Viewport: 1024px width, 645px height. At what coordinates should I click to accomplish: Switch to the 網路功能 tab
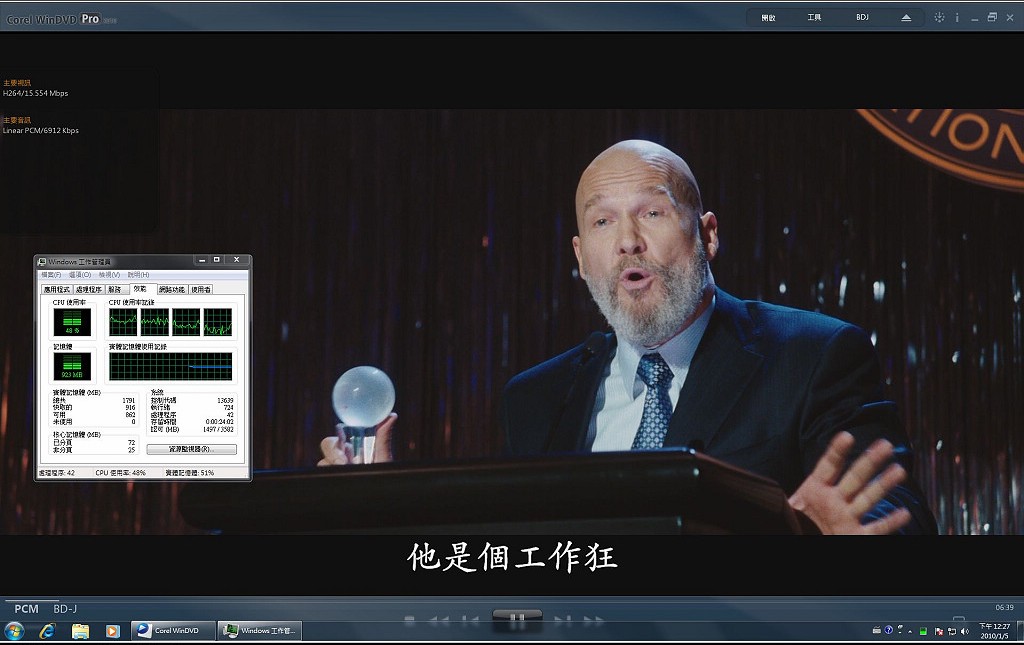pyautogui.click(x=172, y=290)
